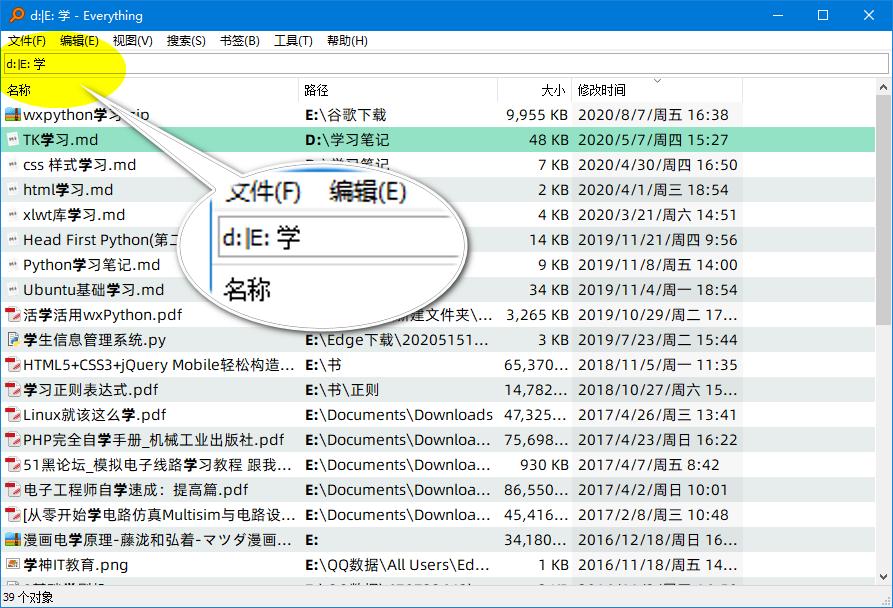Viewport: 893px width, 608px height.
Task: Click the Python icon of 学生信息管理系统.py
Action: tap(14, 339)
